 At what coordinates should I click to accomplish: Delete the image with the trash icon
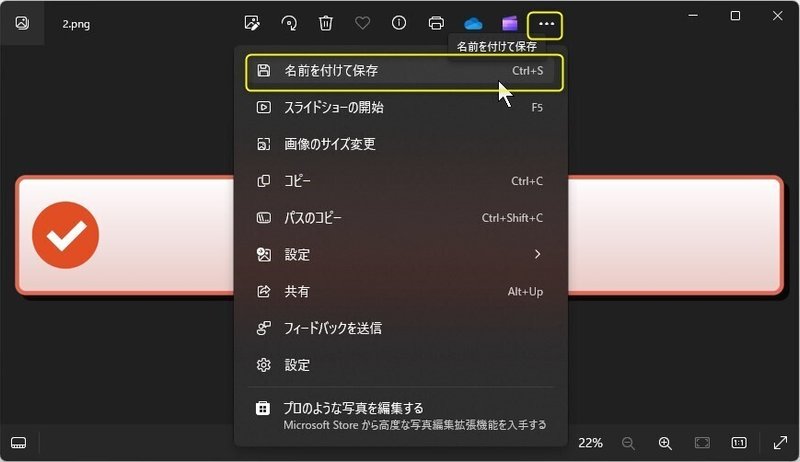[326, 23]
